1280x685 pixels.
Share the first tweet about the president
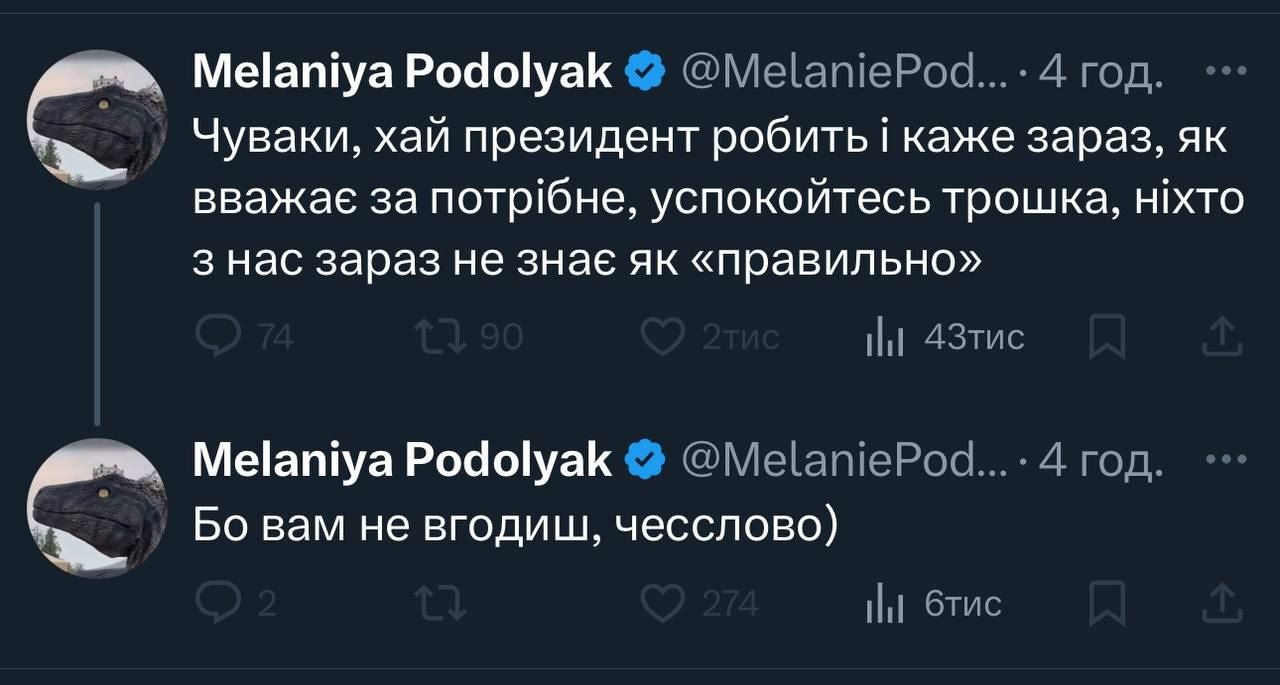[x=1222, y=338]
